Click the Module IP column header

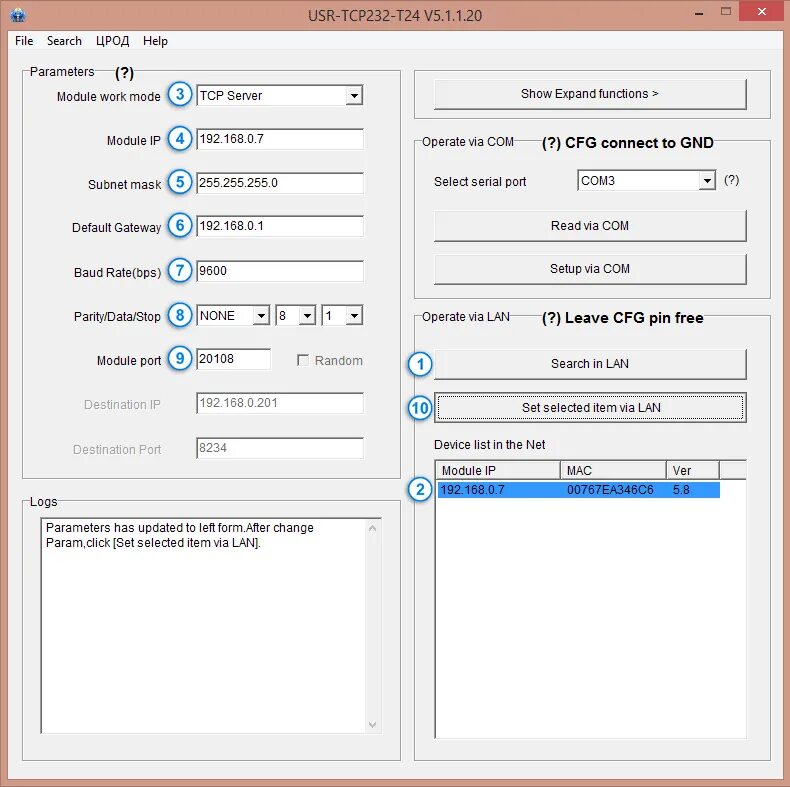(498, 470)
